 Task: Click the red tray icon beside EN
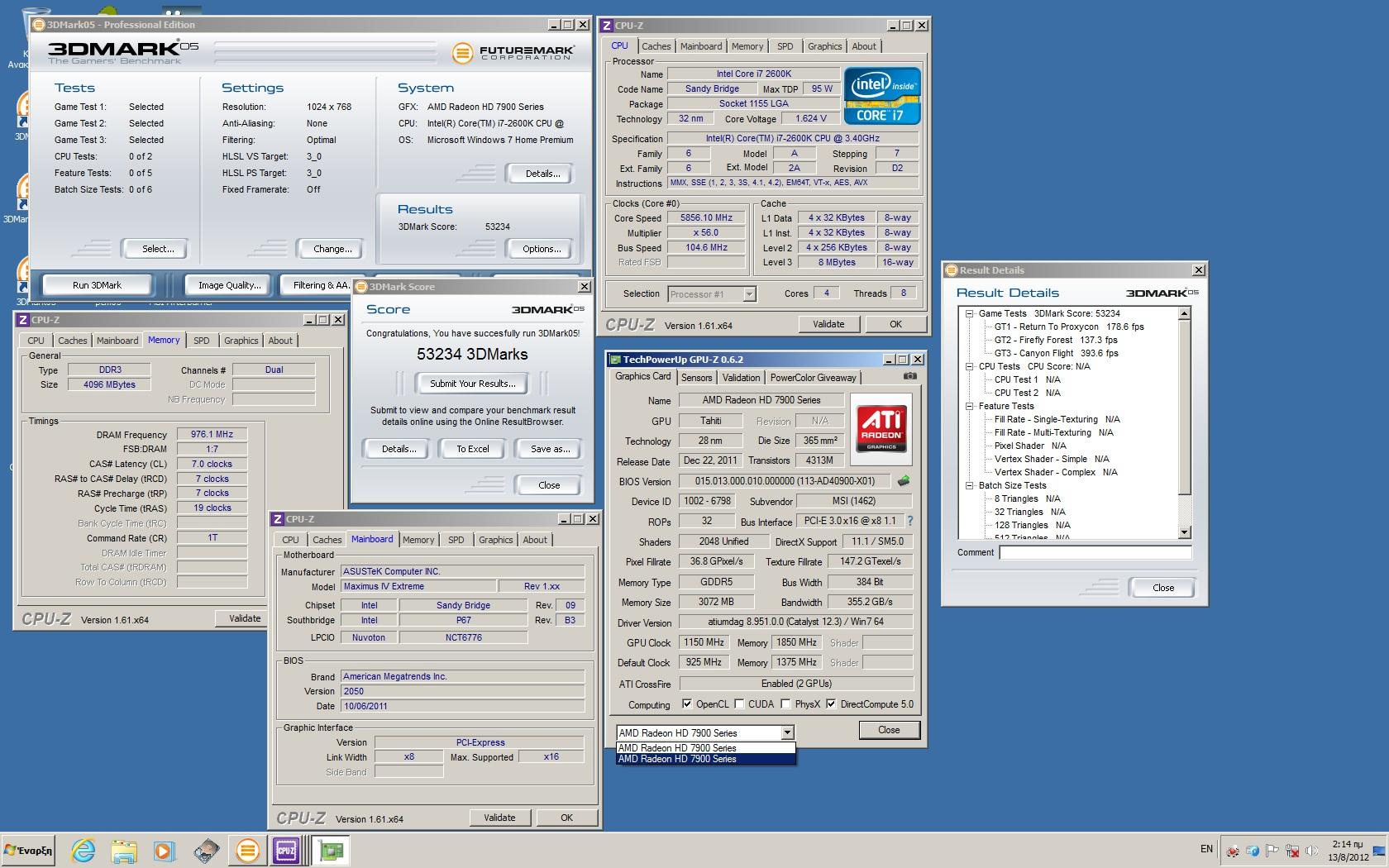(1233, 851)
